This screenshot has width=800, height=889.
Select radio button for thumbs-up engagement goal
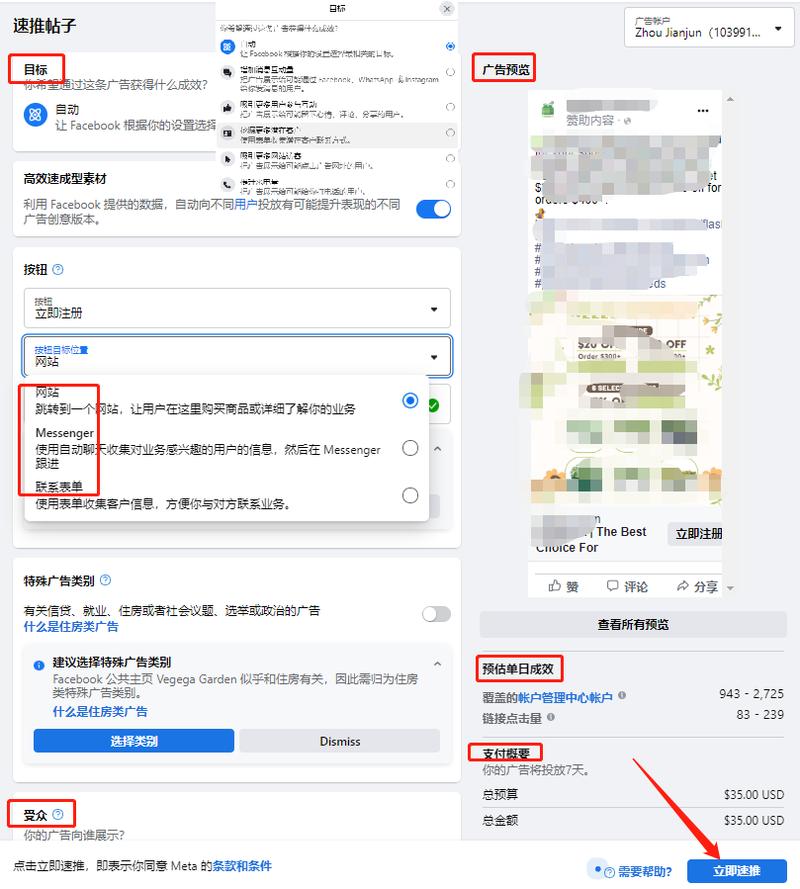tap(450, 107)
